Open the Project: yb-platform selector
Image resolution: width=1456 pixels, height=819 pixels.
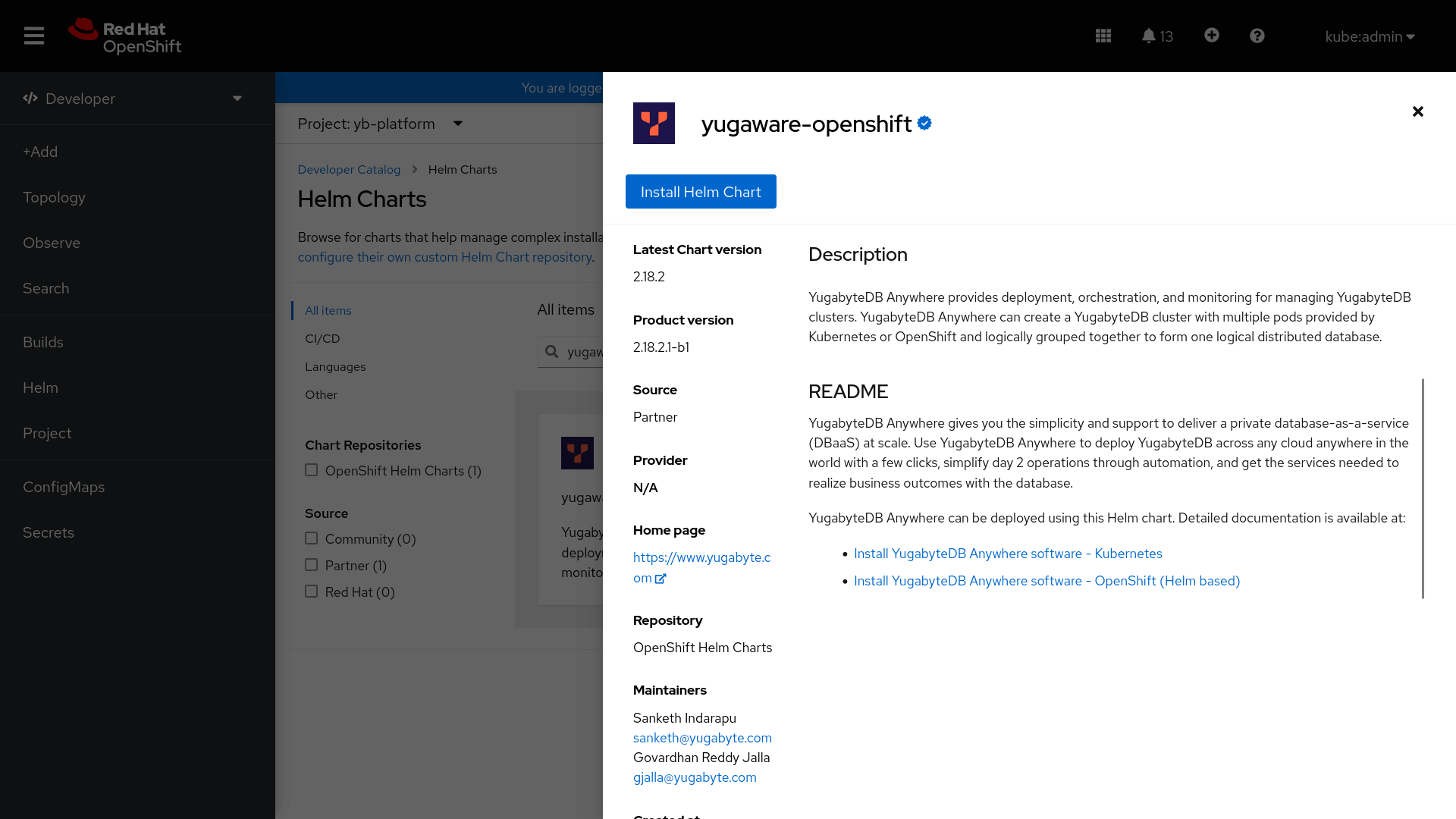(x=379, y=124)
